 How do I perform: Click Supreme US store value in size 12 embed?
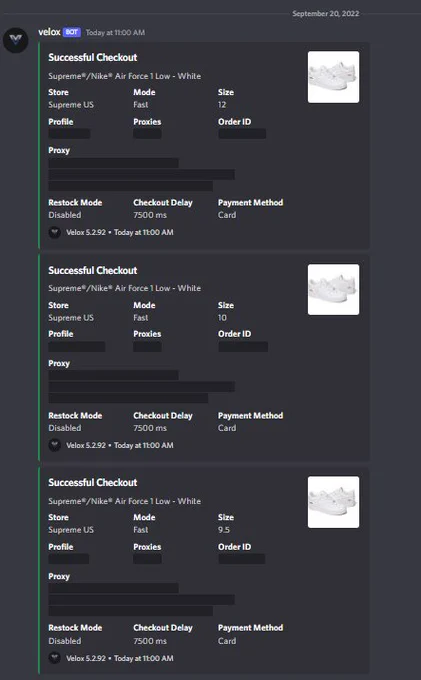click(x=71, y=105)
